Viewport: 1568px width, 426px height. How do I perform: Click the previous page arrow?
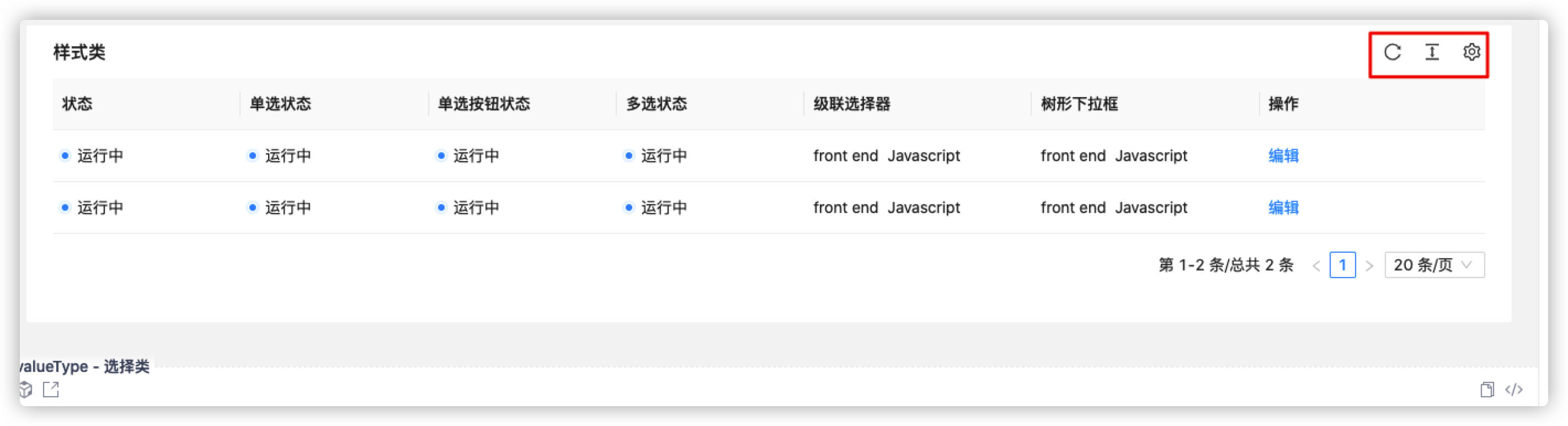[x=1315, y=265]
